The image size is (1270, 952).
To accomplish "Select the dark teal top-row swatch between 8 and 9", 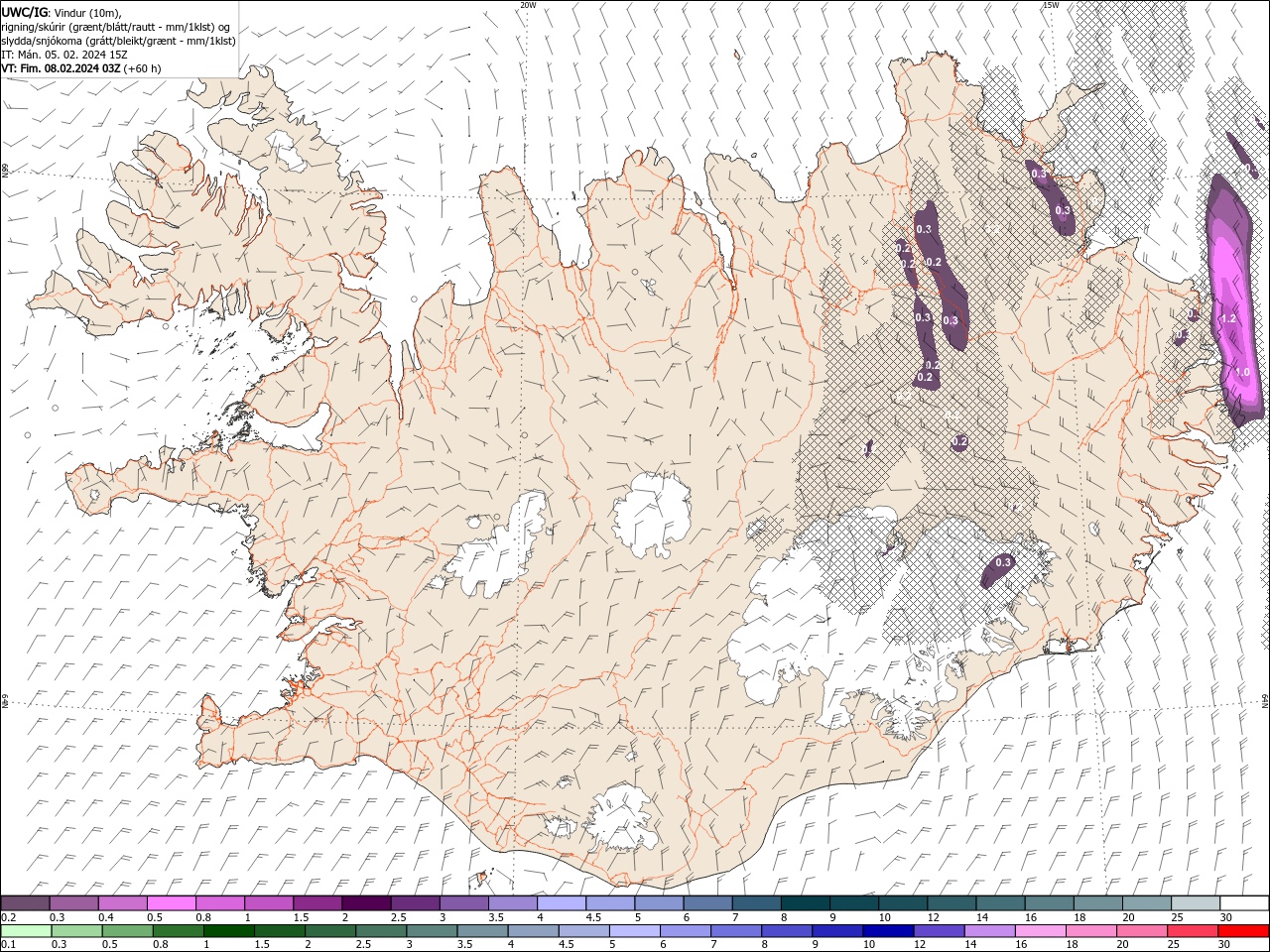I will coord(806,903).
